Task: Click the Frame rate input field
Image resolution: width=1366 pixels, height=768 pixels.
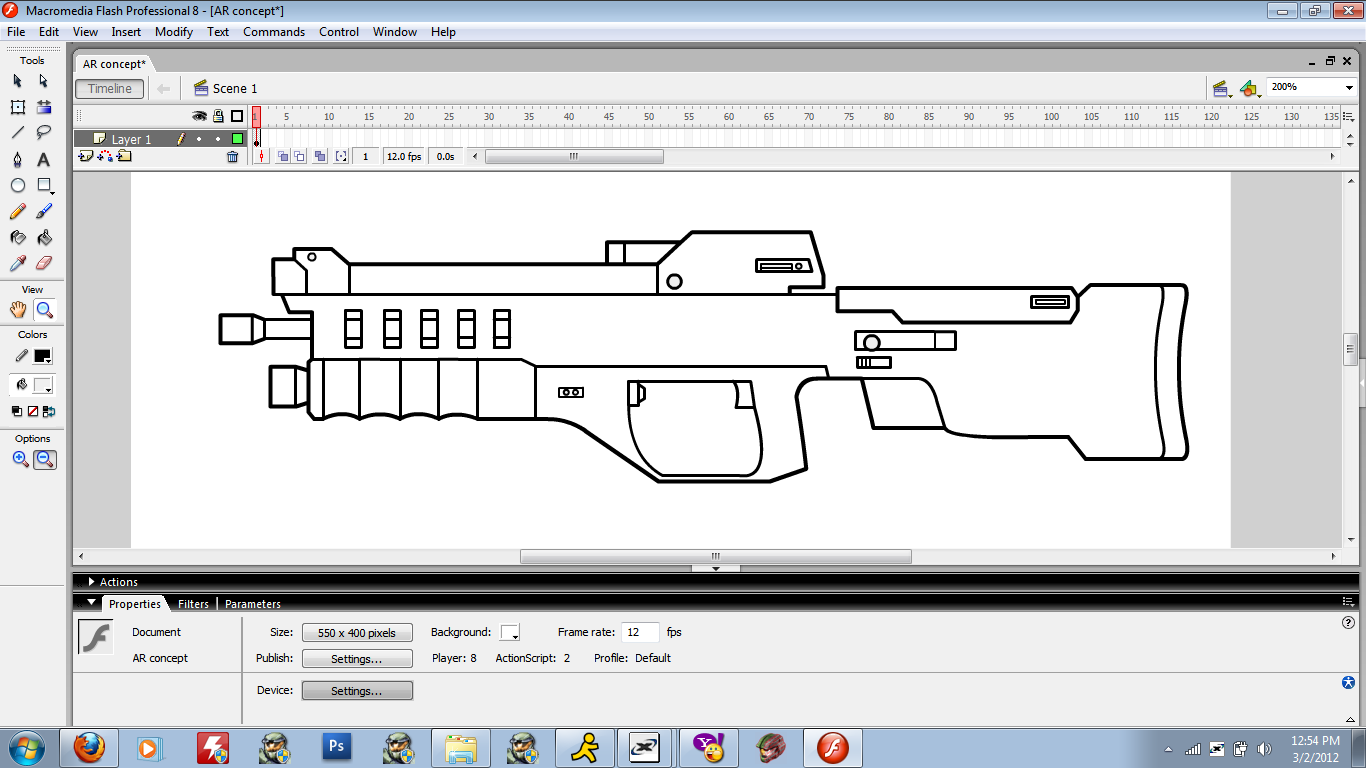Action: (640, 632)
